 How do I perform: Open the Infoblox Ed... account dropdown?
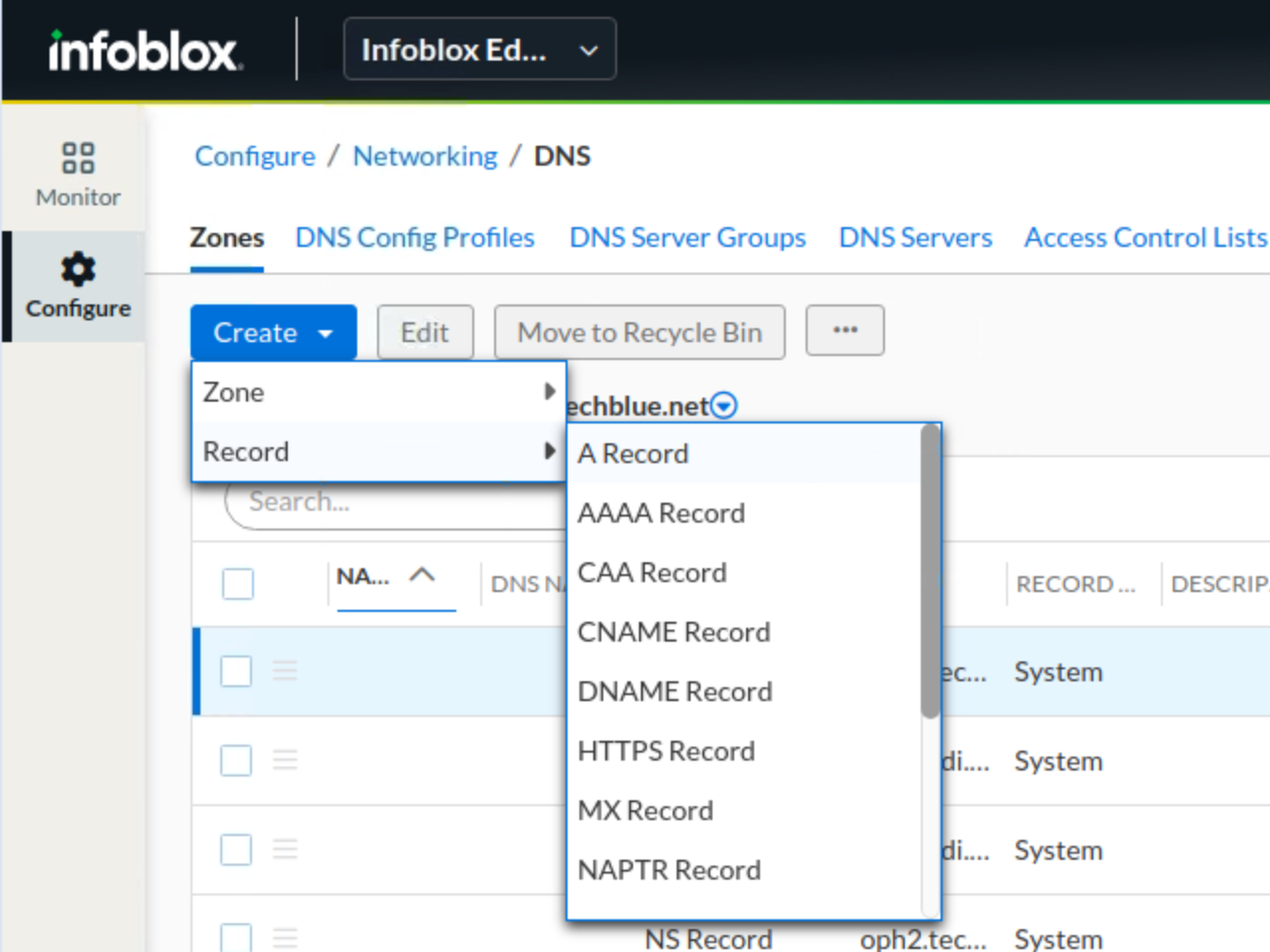point(479,50)
